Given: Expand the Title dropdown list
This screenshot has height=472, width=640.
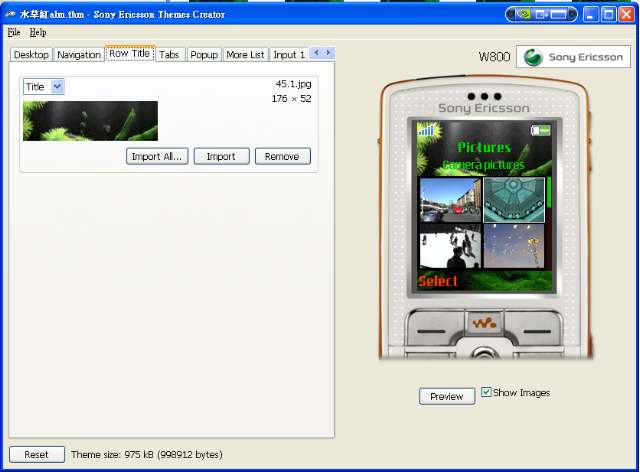Looking at the screenshot, I should click(x=57, y=87).
